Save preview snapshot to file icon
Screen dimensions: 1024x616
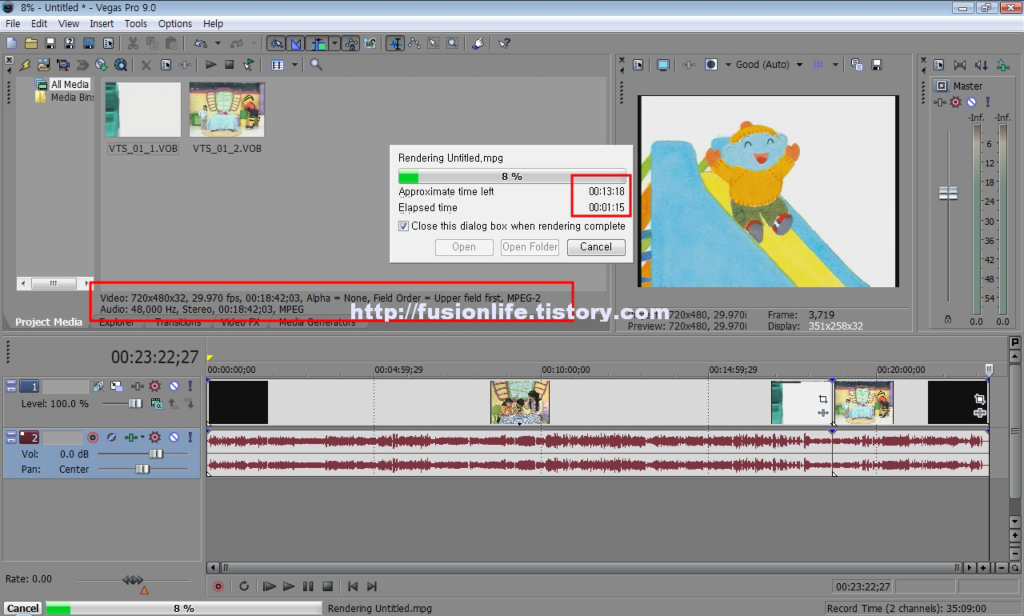(877, 65)
